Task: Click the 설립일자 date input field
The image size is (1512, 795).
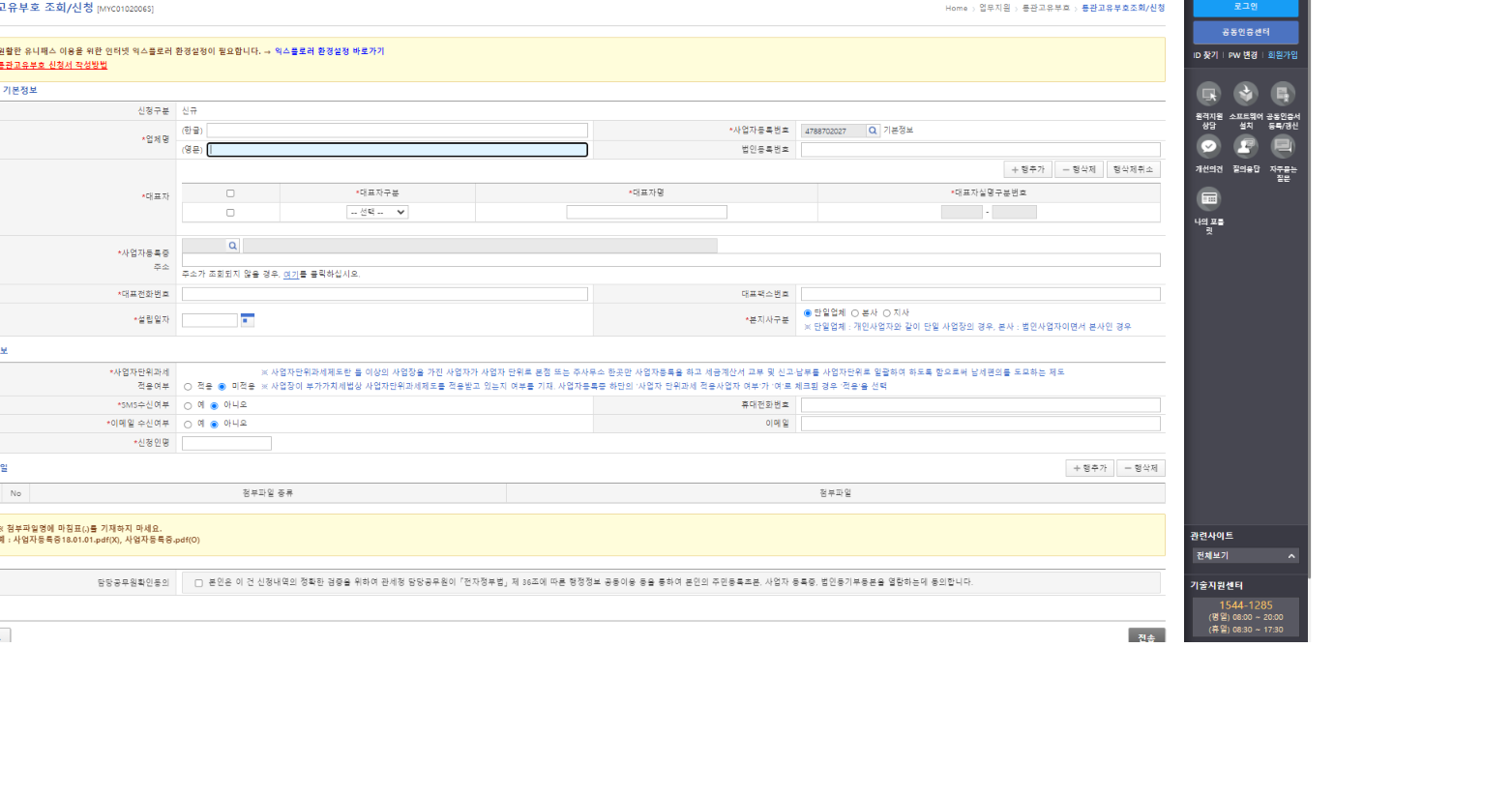Action: click(x=209, y=320)
